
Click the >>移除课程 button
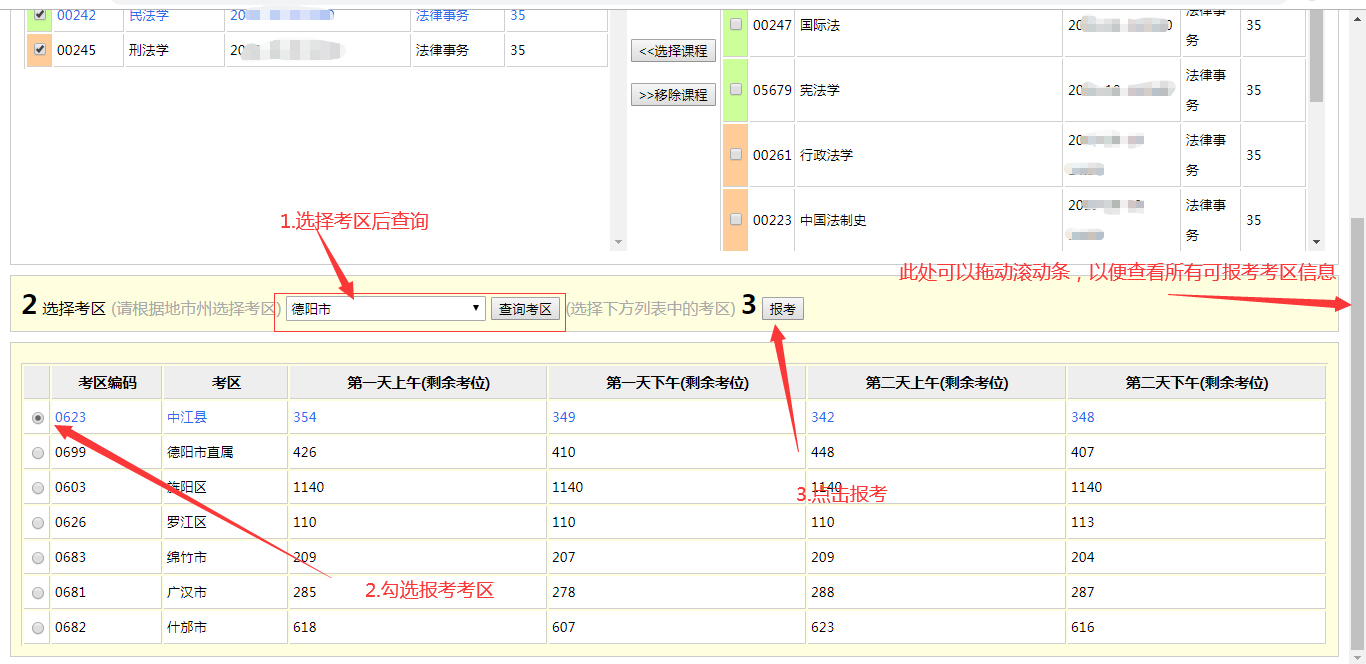click(x=672, y=94)
